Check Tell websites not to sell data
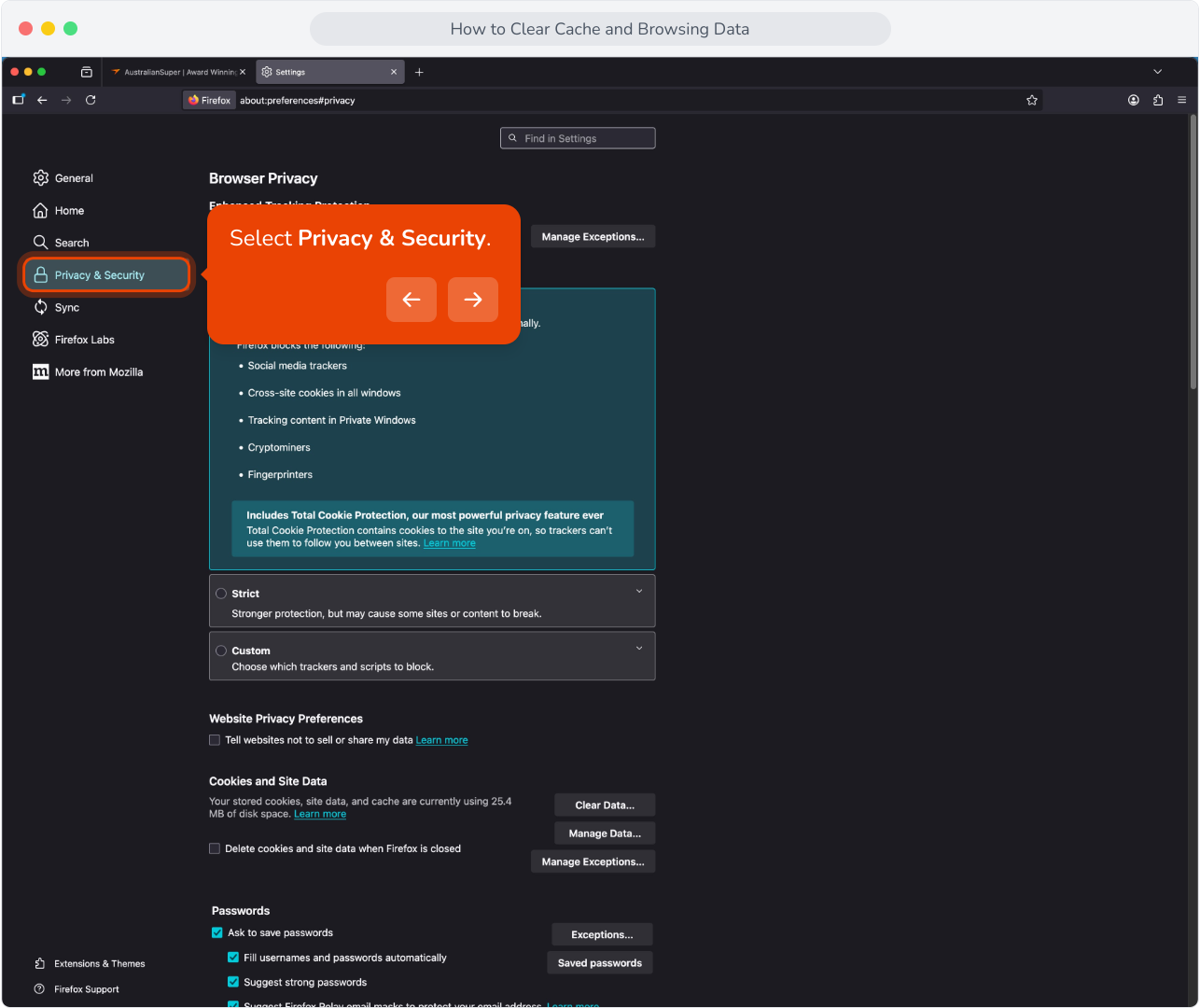 [215, 740]
